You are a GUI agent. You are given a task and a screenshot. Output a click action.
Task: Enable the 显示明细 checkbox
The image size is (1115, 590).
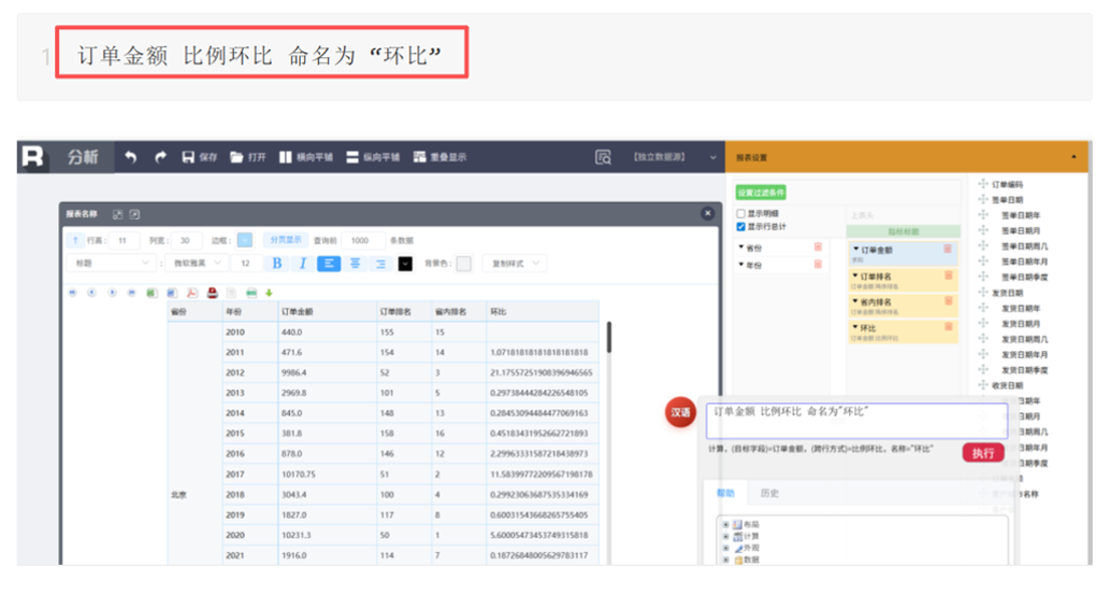click(x=741, y=213)
